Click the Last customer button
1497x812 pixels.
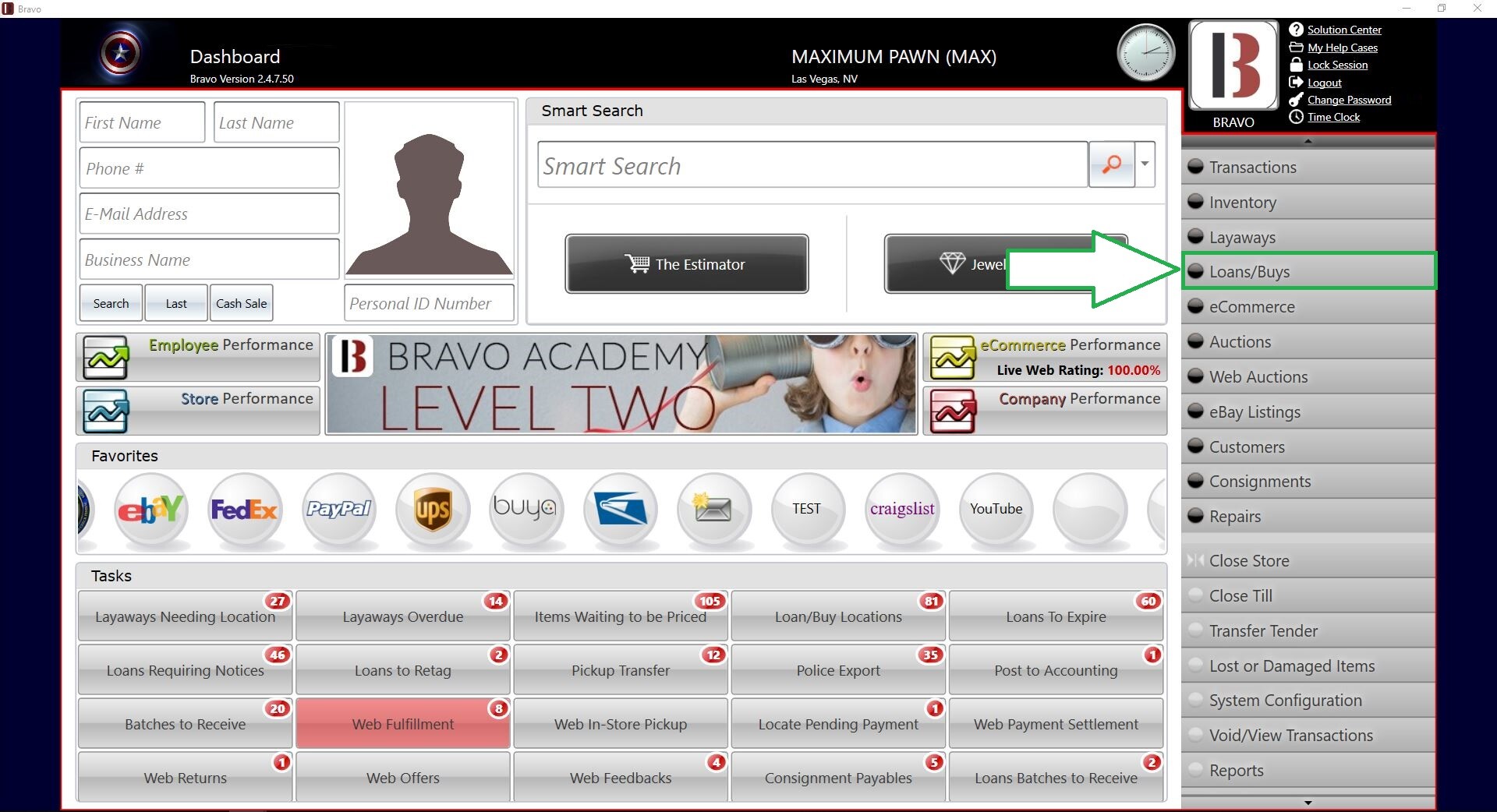coord(176,303)
